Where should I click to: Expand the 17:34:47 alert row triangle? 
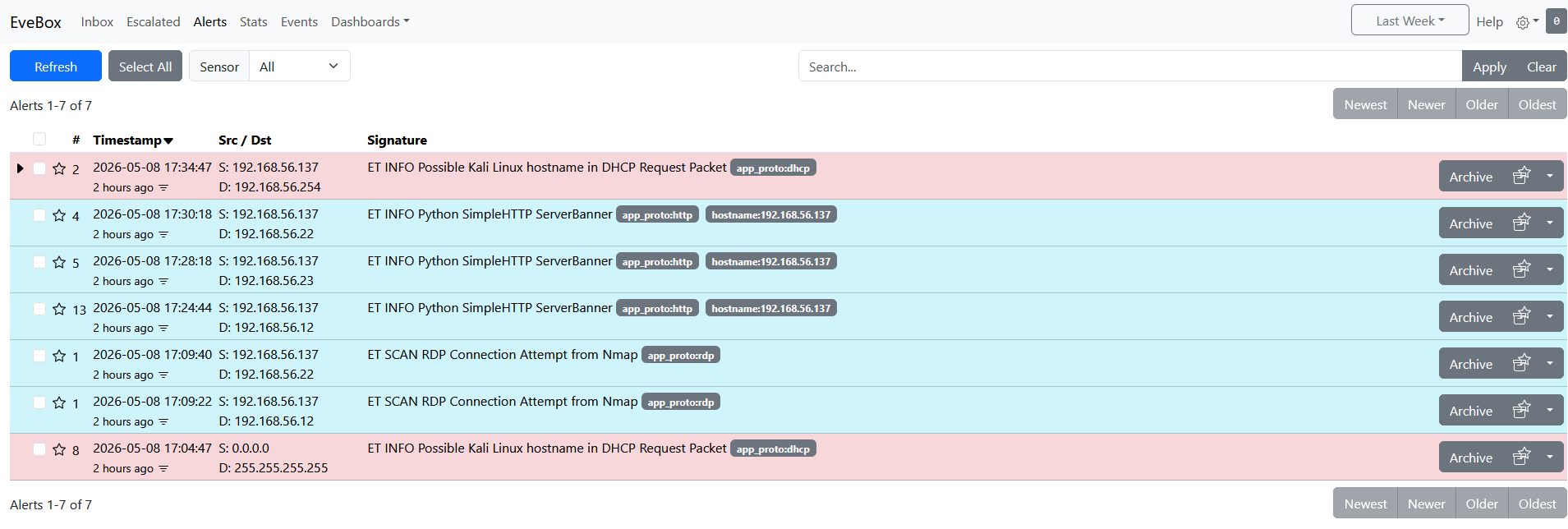point(20,168)
